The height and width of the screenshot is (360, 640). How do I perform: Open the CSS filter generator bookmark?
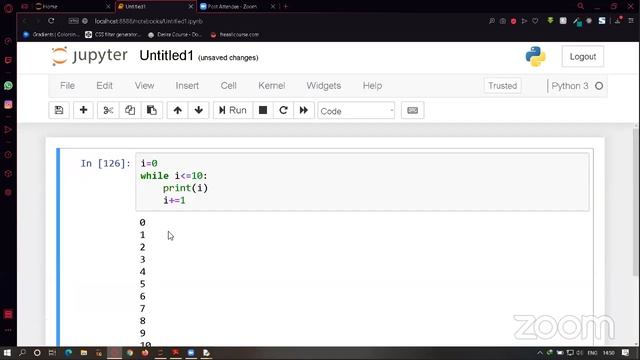coord(113,35)
